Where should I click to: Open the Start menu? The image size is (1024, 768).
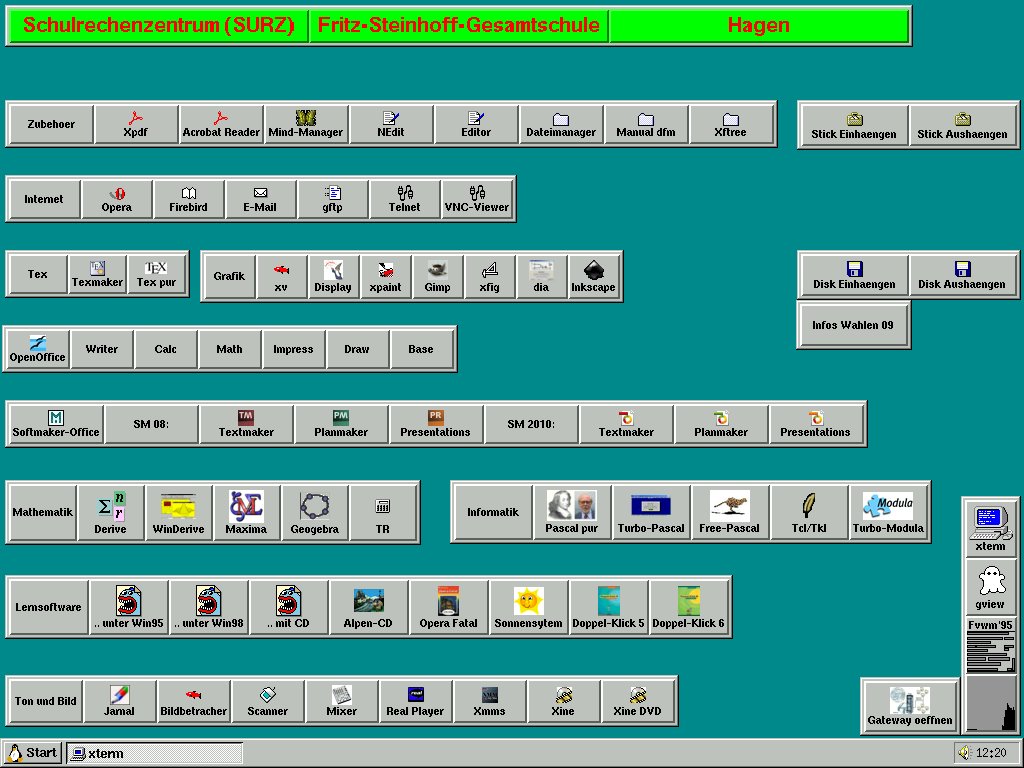32,753
